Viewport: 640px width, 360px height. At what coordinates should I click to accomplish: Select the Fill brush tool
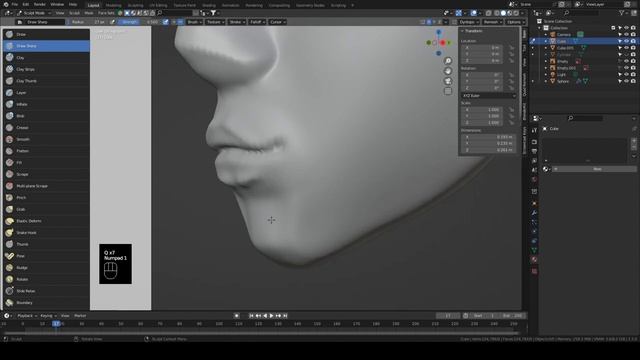47,162
